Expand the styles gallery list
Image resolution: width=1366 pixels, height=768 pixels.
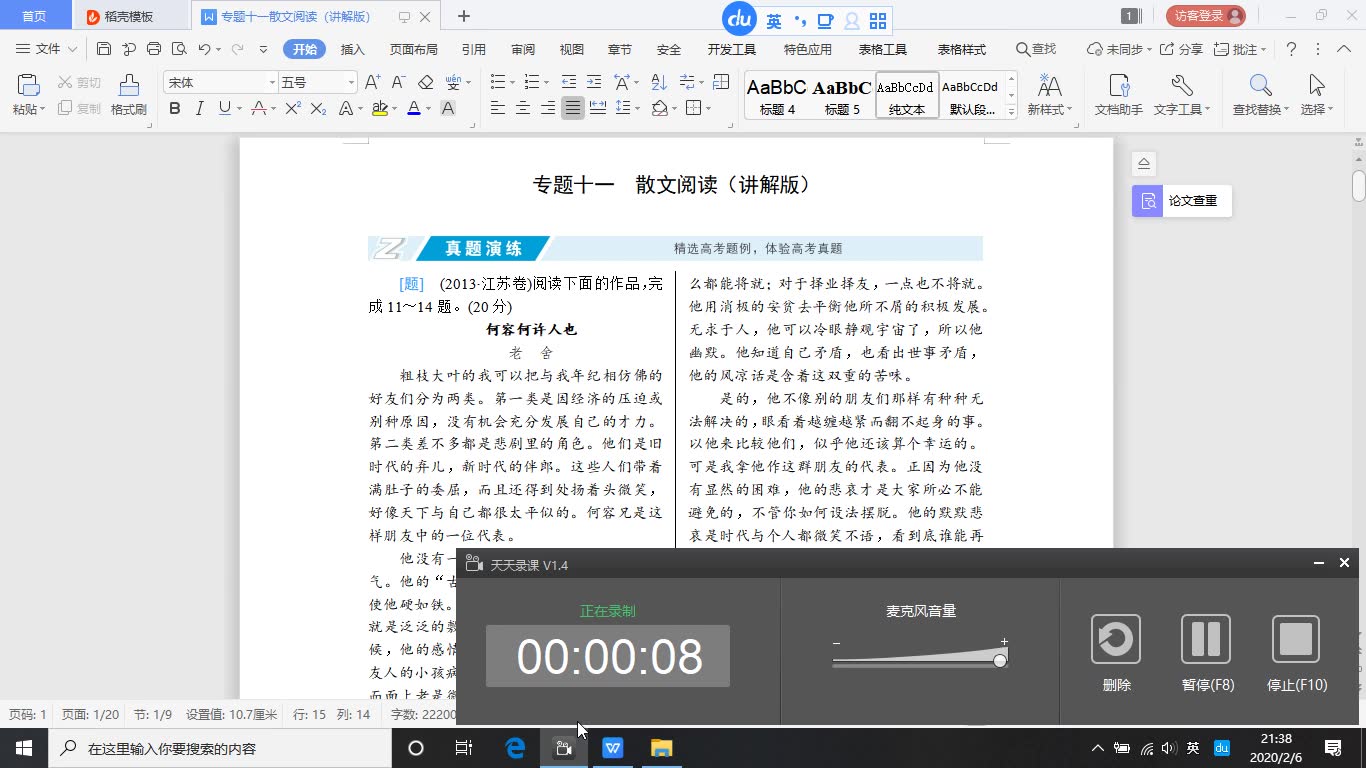tap(1011, 113)
